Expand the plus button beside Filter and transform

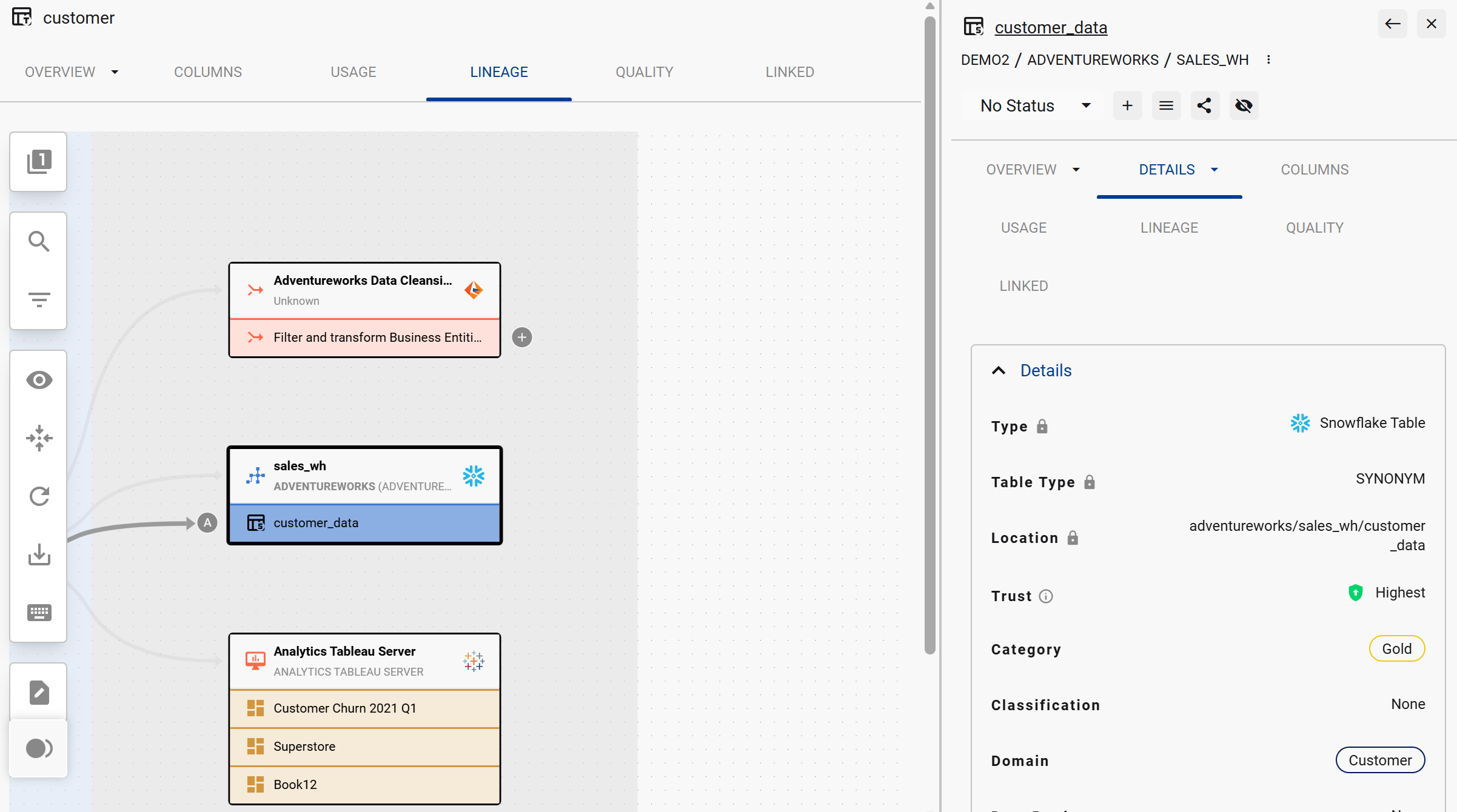click(521, 338)
